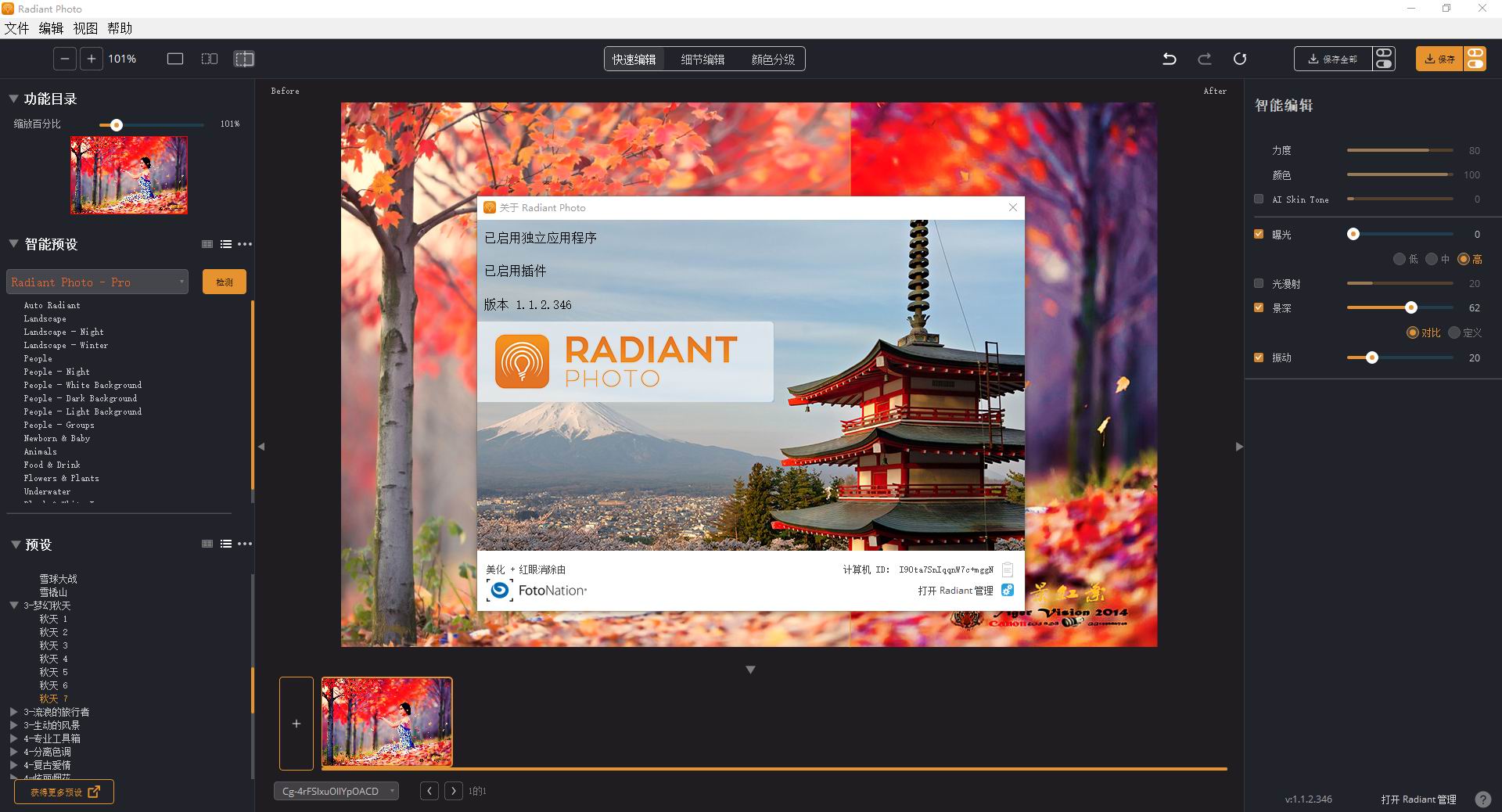Expand 4-专业工具箱 preset group
The width and height of the screenshot is (1502, 812).
[x=13, y=738]
